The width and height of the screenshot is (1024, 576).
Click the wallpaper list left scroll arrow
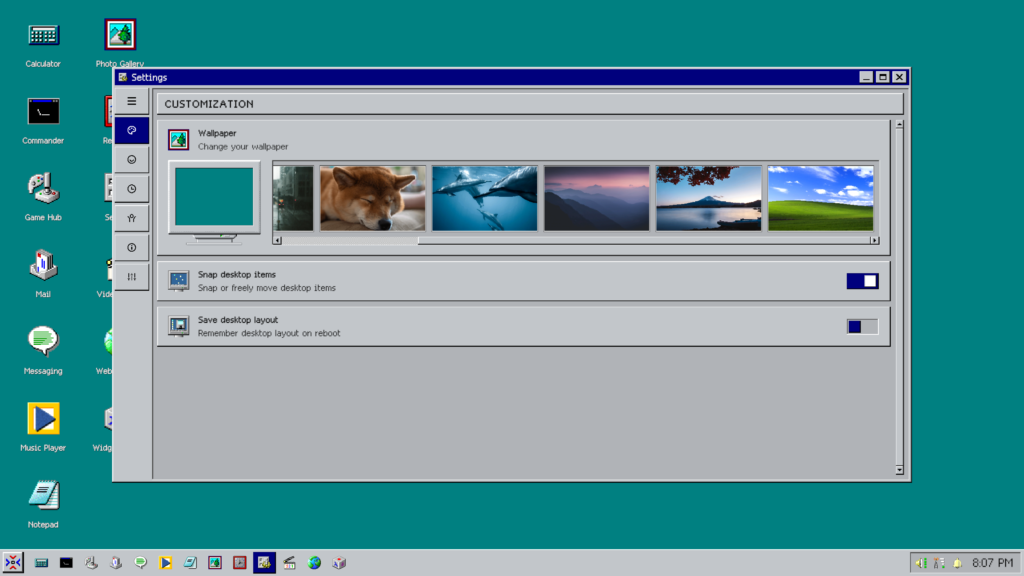click(x=277, y=240)
